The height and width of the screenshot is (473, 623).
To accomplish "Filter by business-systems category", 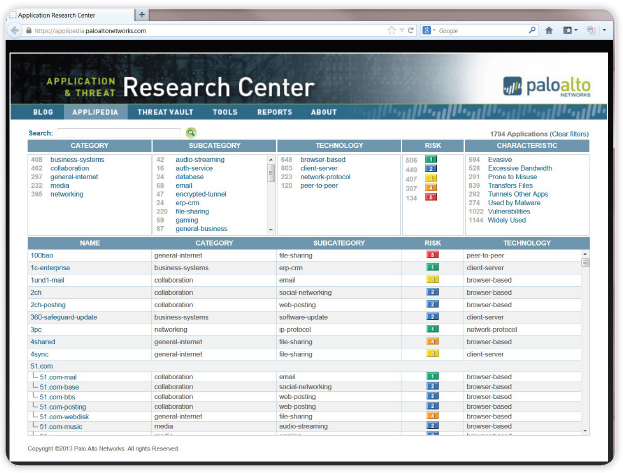I will [77, 159].
